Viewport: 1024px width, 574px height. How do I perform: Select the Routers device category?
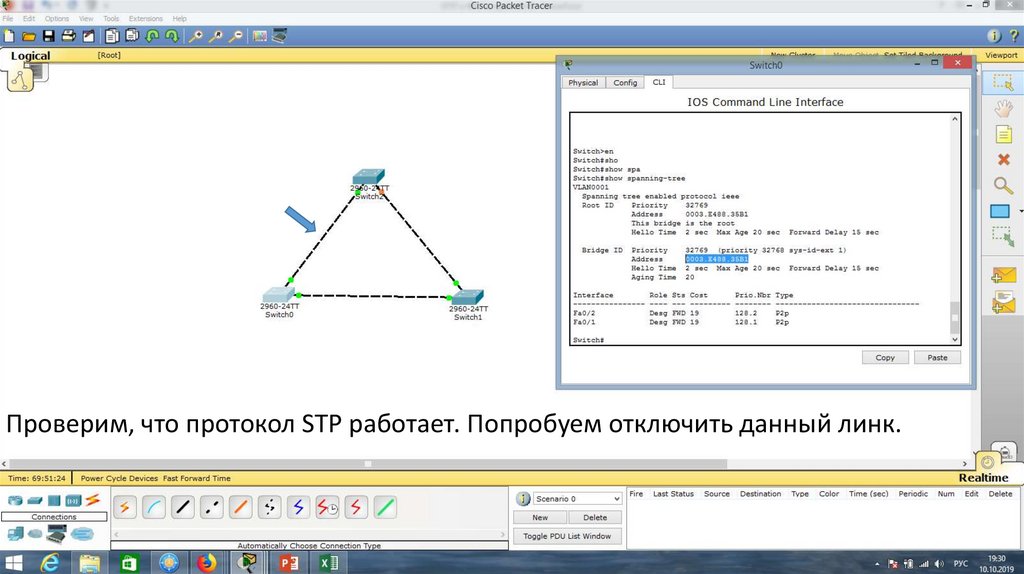click(x=14, y=501)
